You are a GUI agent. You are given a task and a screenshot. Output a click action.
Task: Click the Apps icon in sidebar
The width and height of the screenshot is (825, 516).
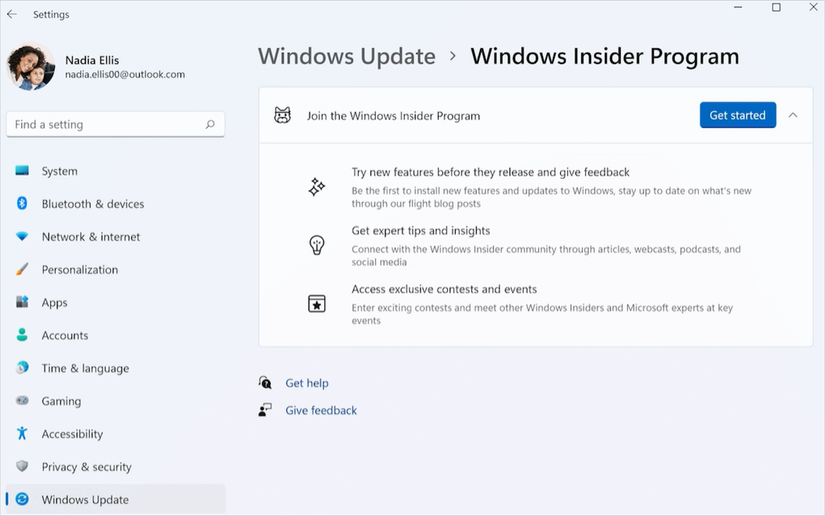[x=22, y=302]
